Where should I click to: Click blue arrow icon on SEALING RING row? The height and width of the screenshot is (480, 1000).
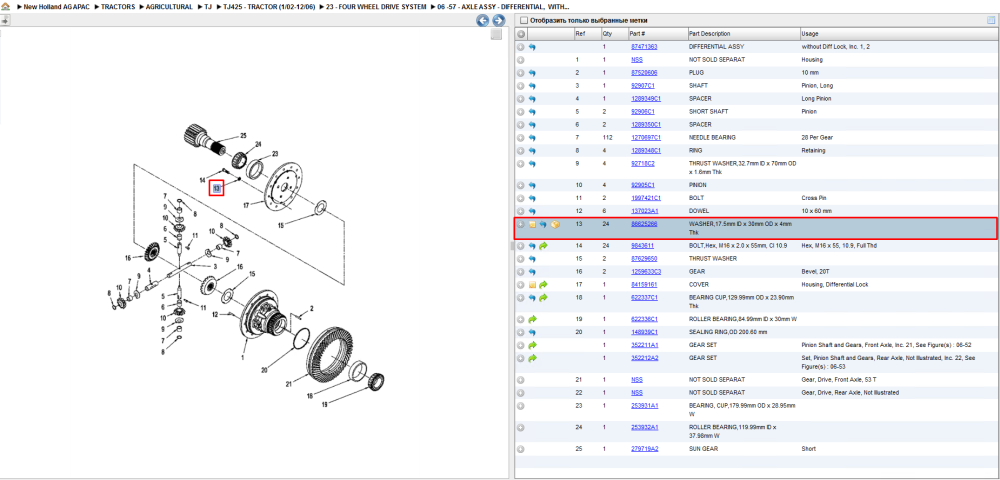tap(533, 332)
